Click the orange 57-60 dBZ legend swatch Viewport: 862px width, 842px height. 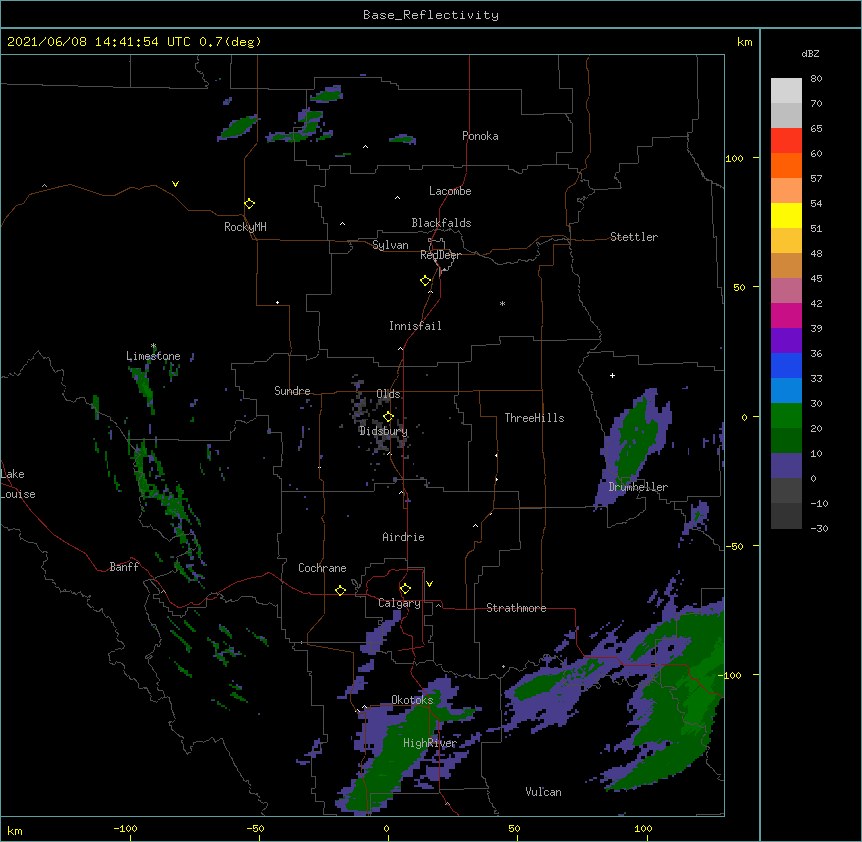point(786,165)
